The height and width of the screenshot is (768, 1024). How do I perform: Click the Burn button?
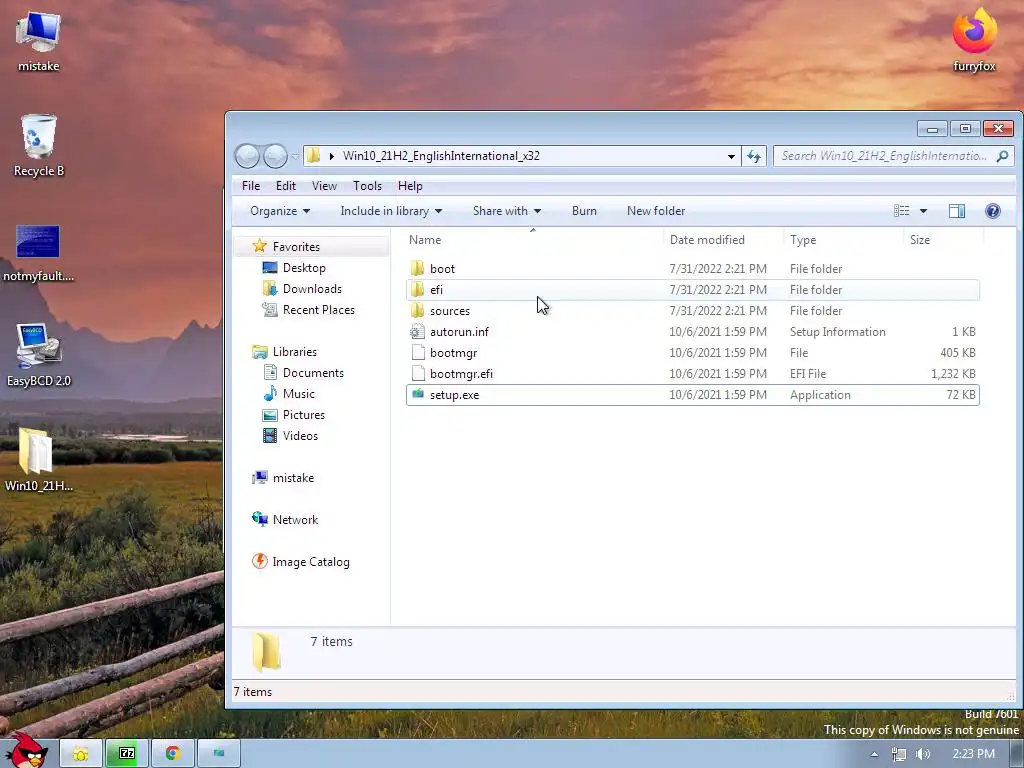(x=584, y=211)
